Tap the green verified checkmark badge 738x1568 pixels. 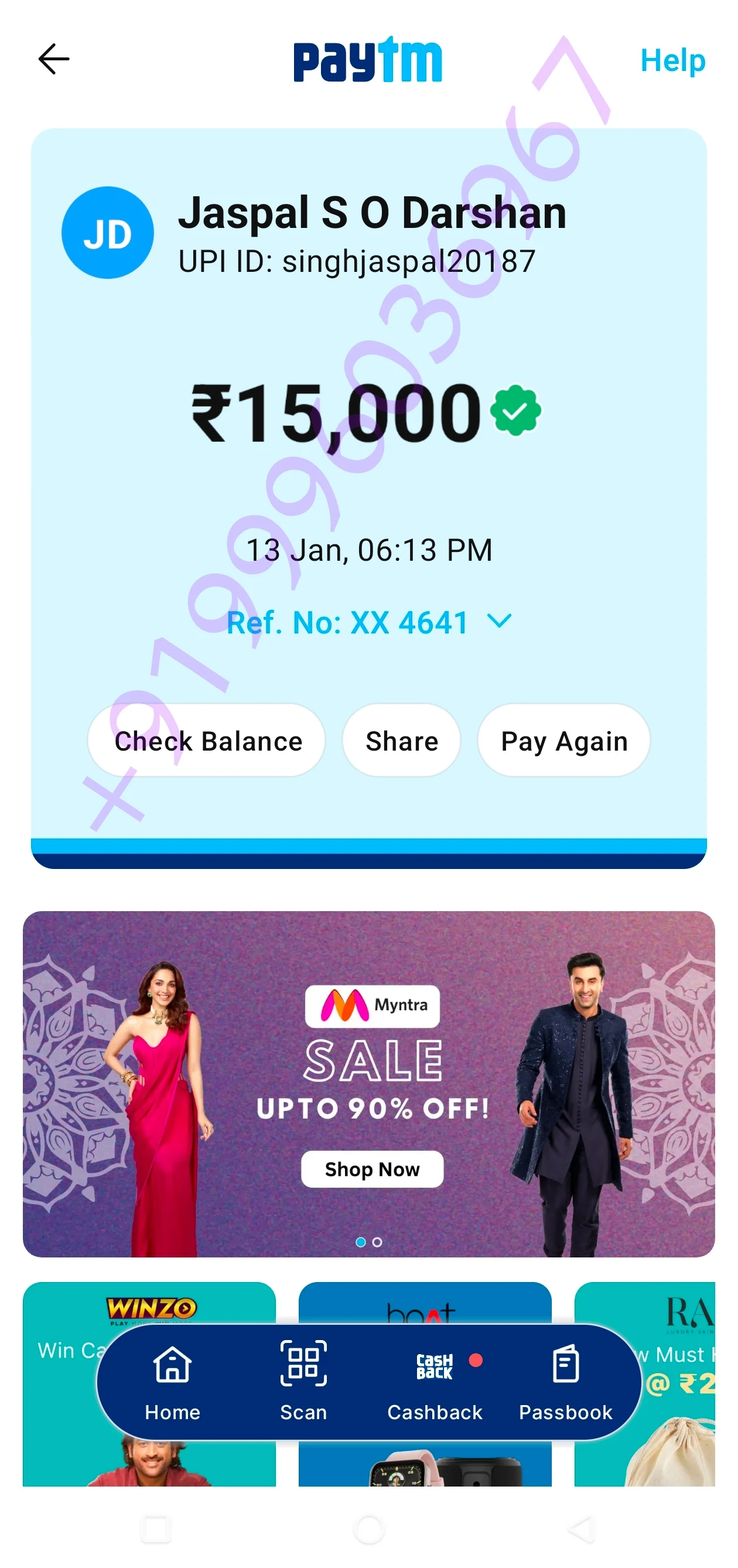click(x=515, y=410)
